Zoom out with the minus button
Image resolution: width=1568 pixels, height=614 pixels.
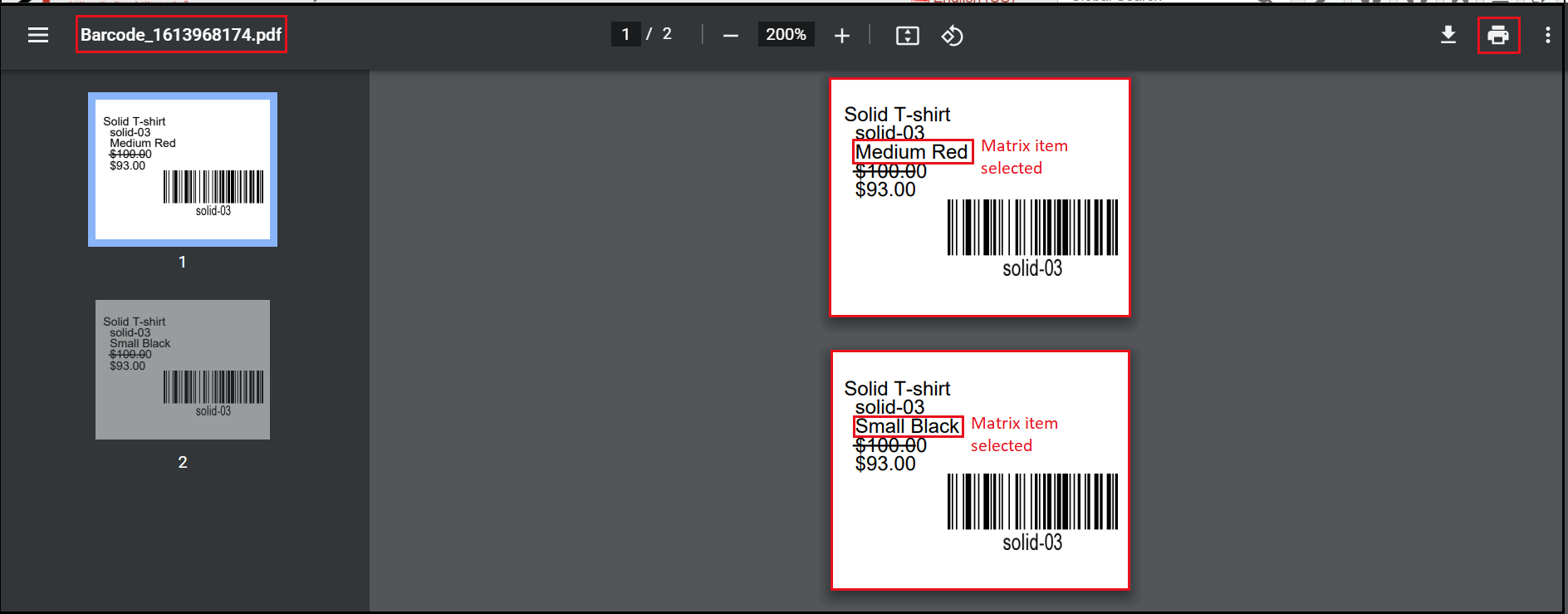click(x=731, y=35)
